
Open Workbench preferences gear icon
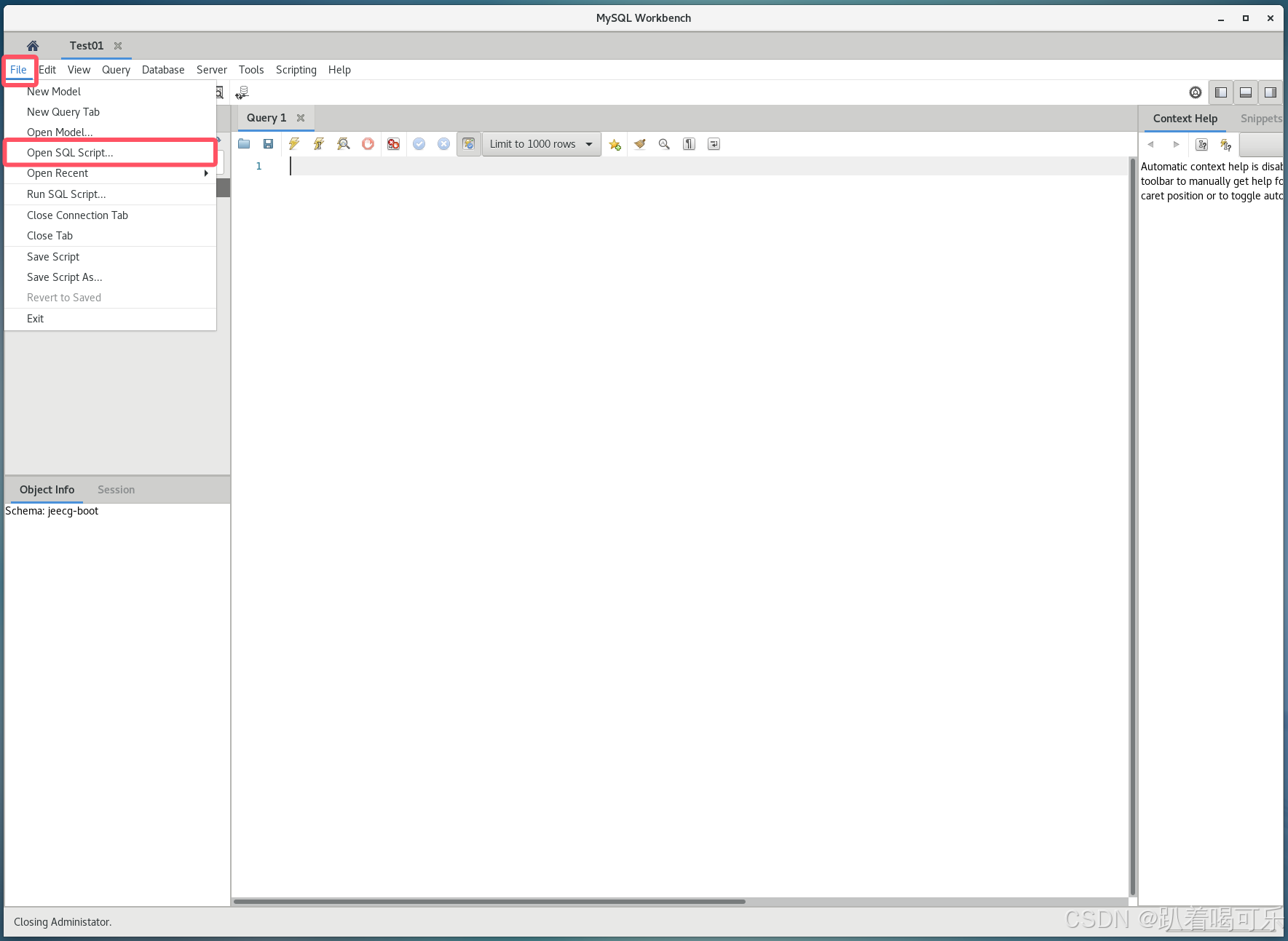[1196, 92]
